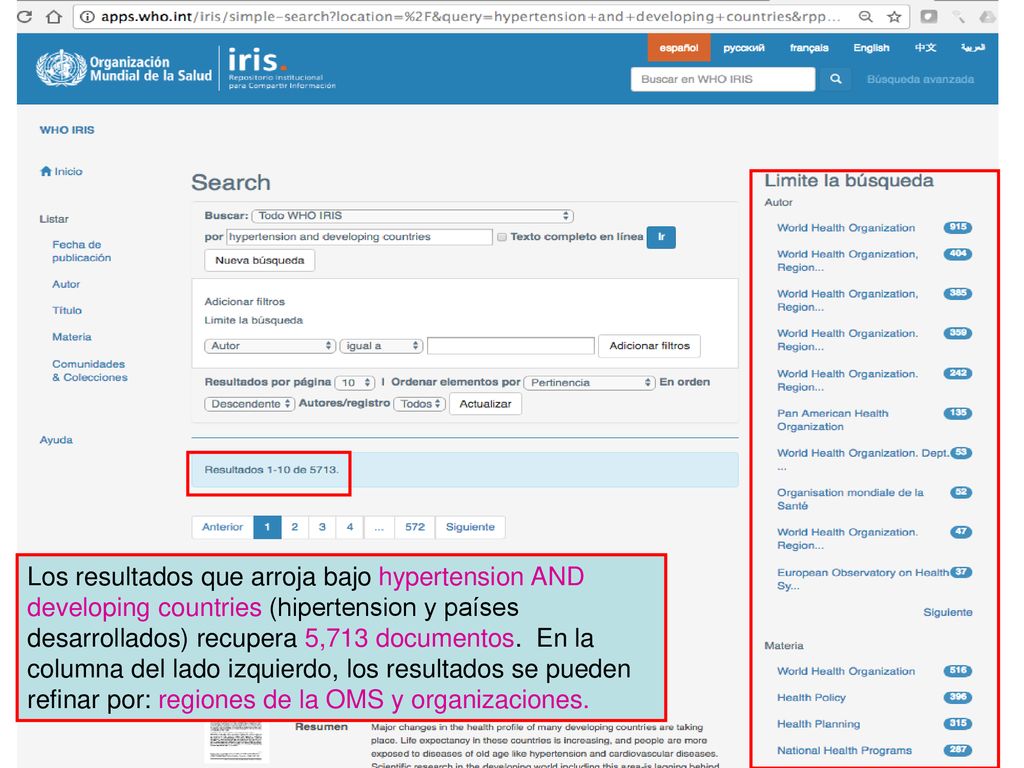Filter by subject Health Planning
The image size is (1024, 768).
pos(818,724)
